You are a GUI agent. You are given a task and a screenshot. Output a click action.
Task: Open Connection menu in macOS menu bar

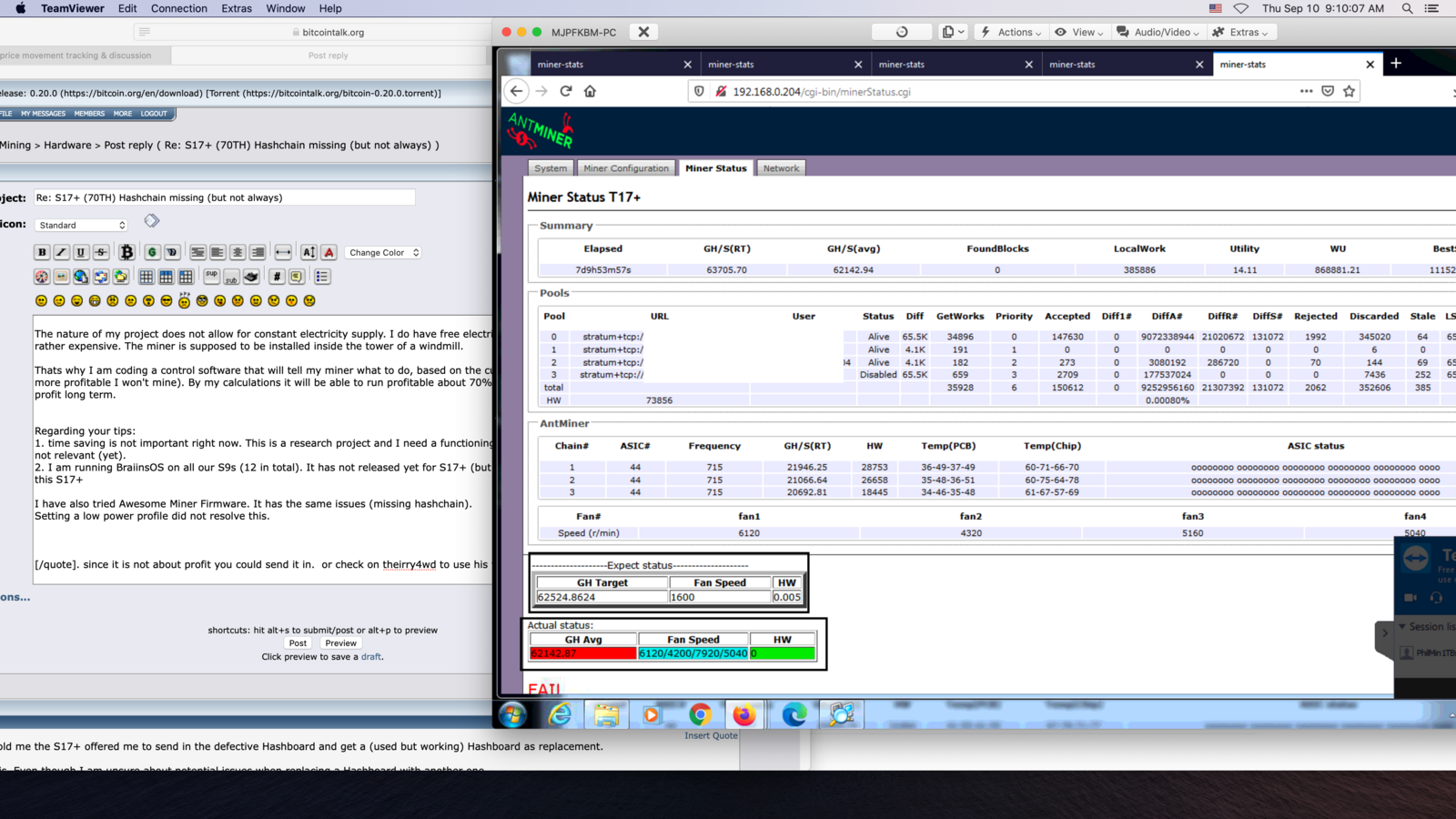[x=179, y=8]
